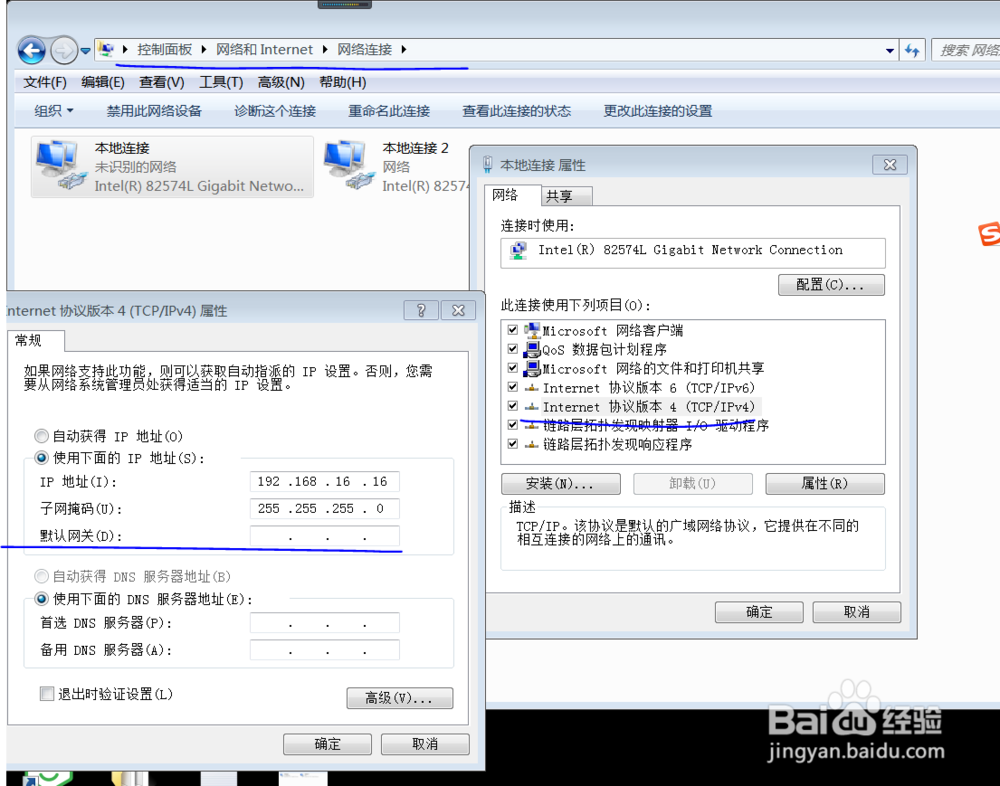The height and width of the screenshot is (786, 1000).
Task: Click the help question mark in TCP/IPv4 dialog
Action: click(420, 310)
